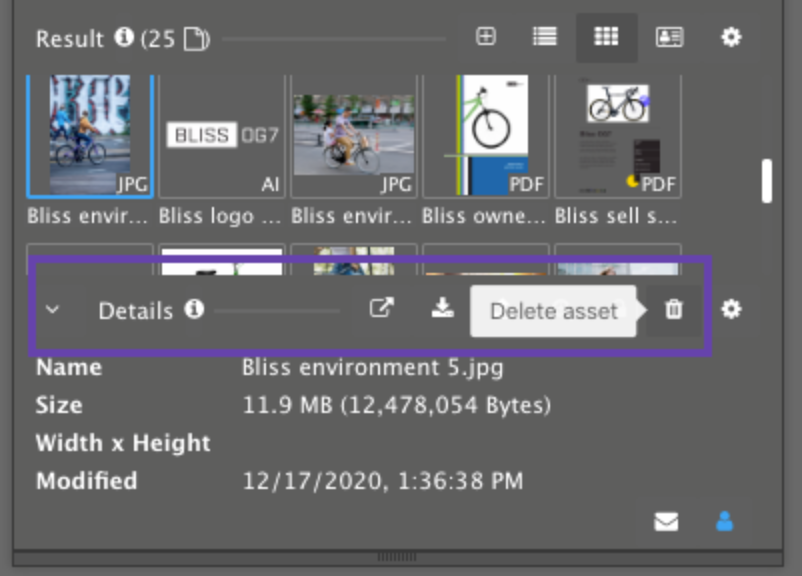Click the Details info icon
This screenshot has height=576, width=802.
tap(194, 309)
